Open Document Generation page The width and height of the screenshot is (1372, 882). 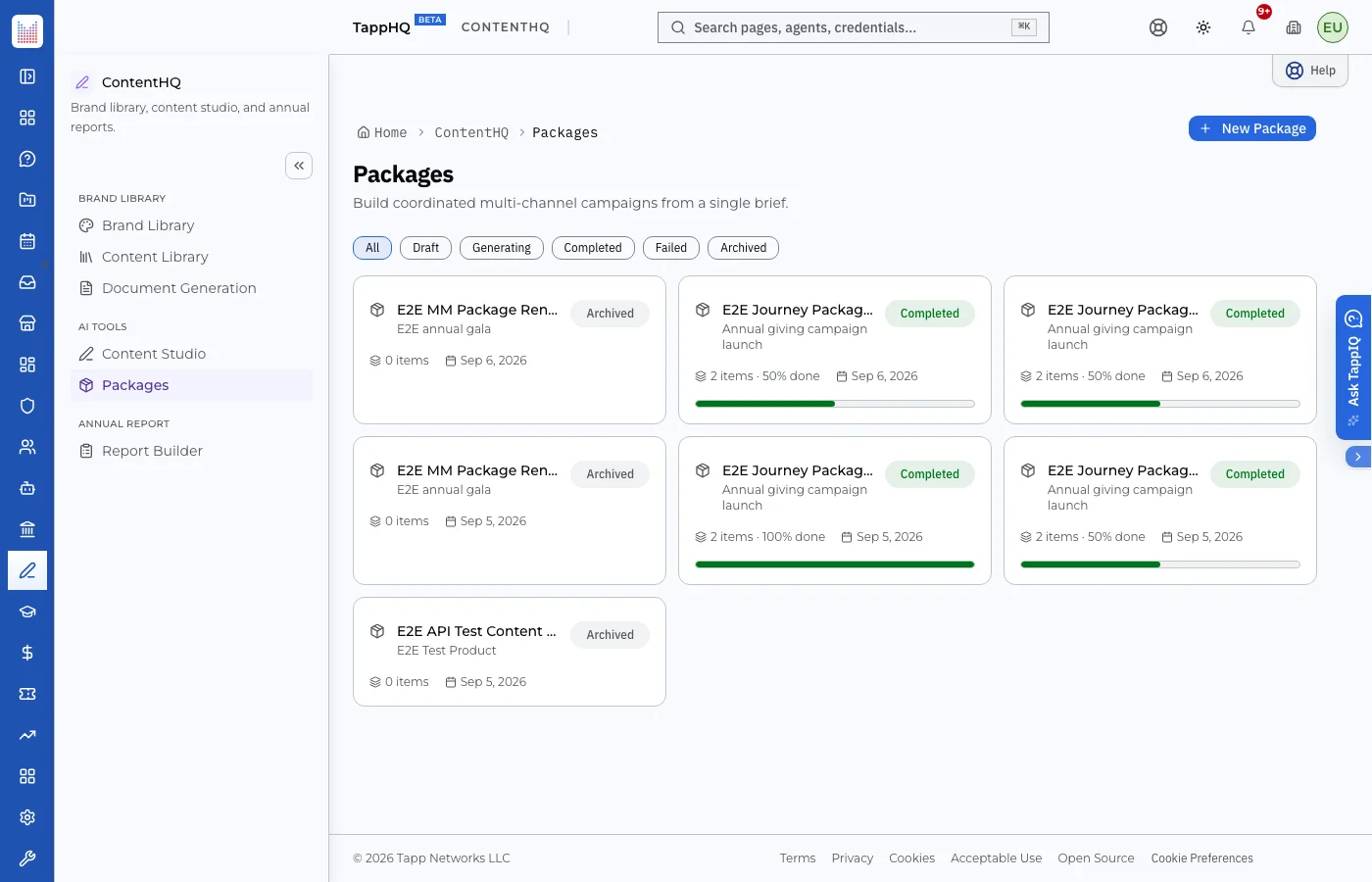click(192, 288)
